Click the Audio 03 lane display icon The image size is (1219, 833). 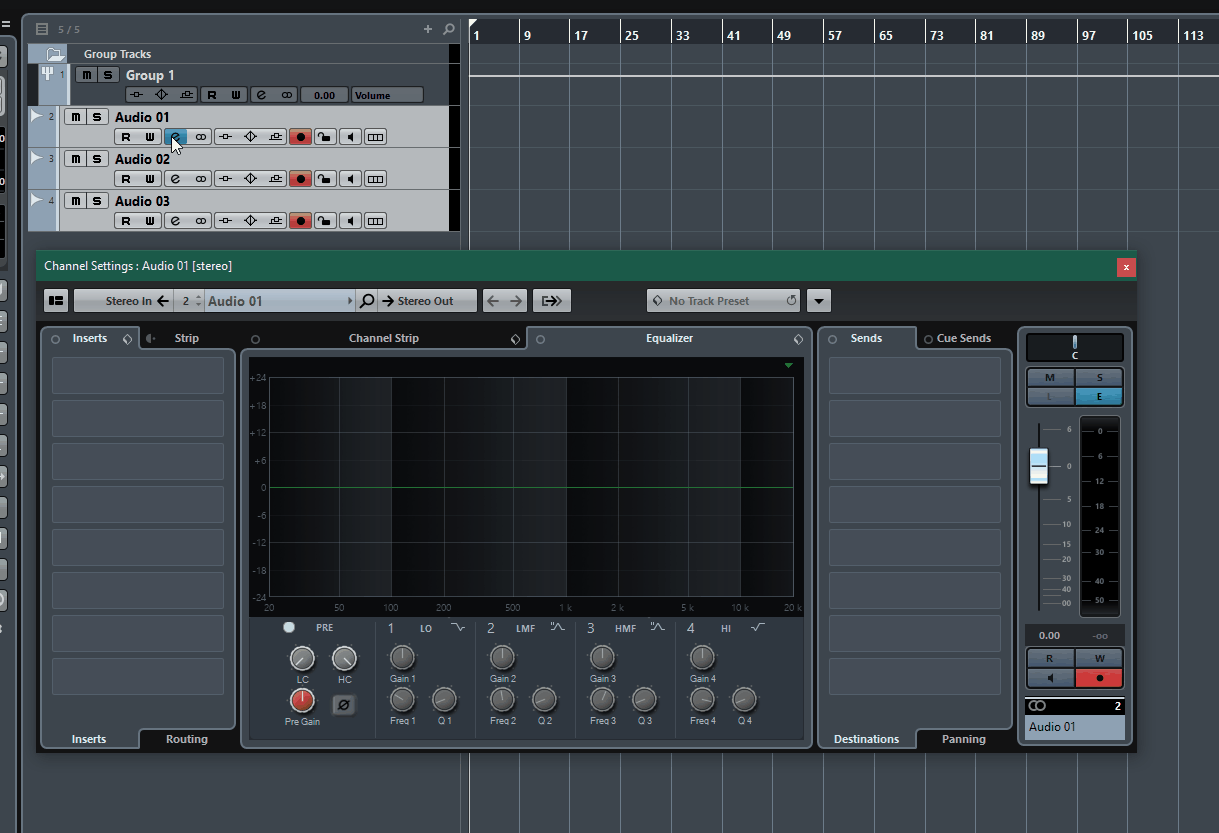coord(375,221)
